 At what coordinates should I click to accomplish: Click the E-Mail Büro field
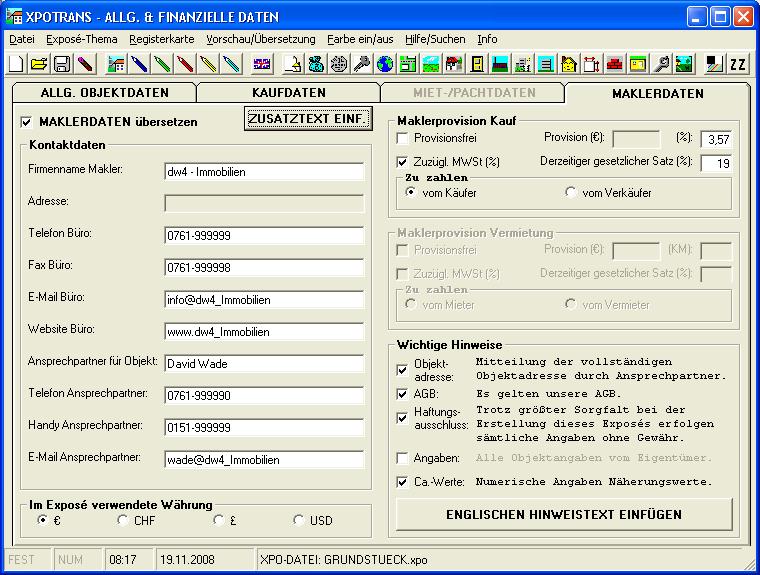click(264, 300)
